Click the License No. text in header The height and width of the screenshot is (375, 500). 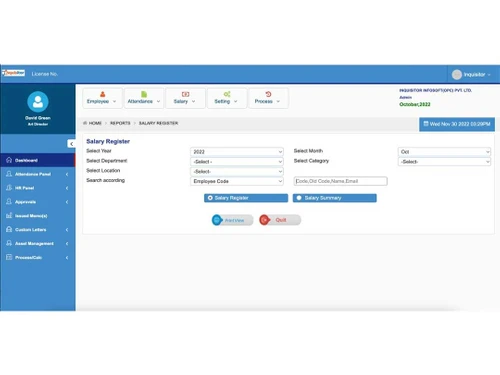[x=45, y=74]
